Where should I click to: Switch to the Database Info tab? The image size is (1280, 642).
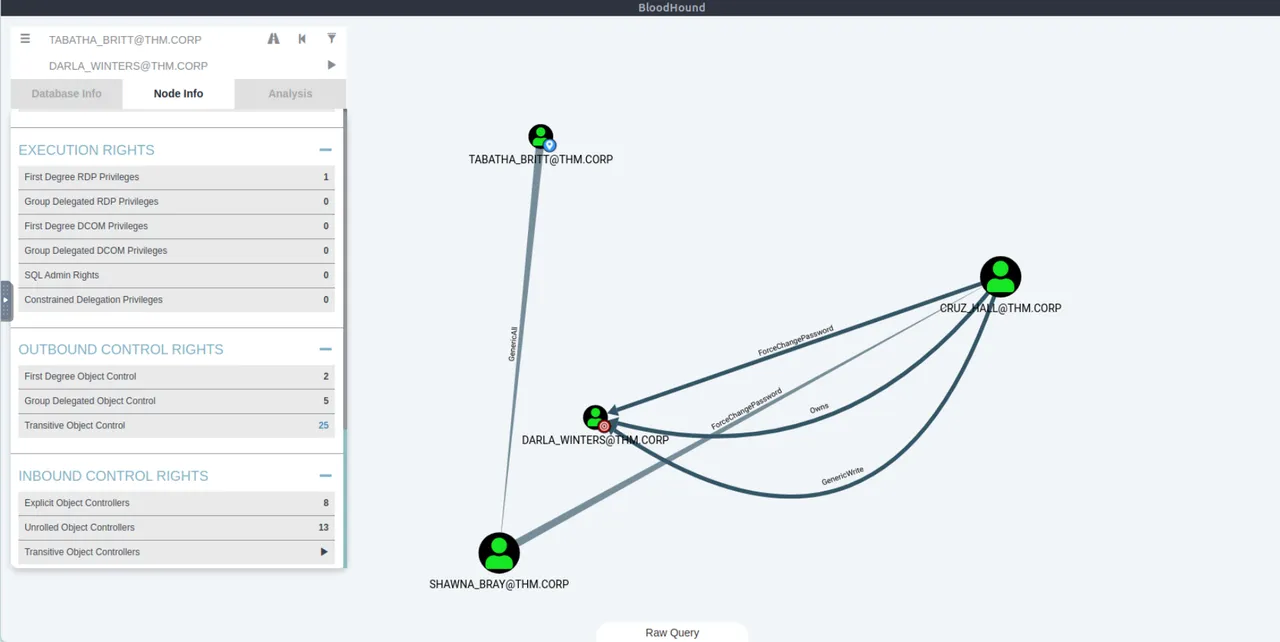66,94
